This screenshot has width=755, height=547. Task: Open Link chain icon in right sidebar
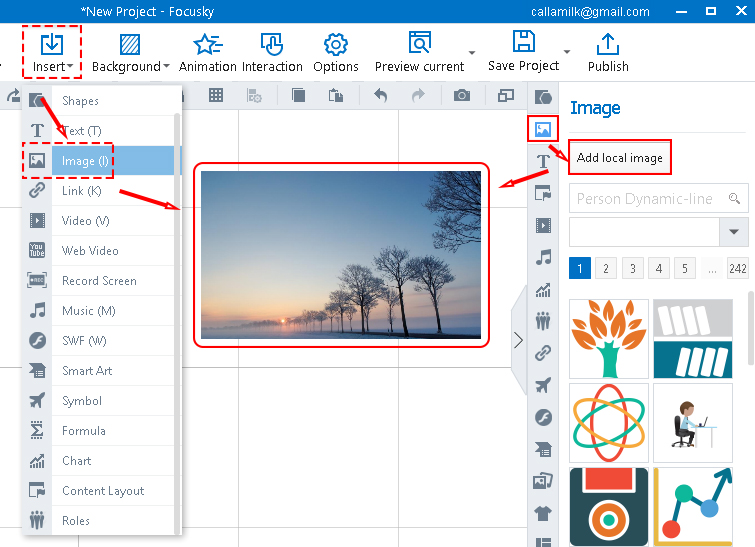tap(543, 353)
